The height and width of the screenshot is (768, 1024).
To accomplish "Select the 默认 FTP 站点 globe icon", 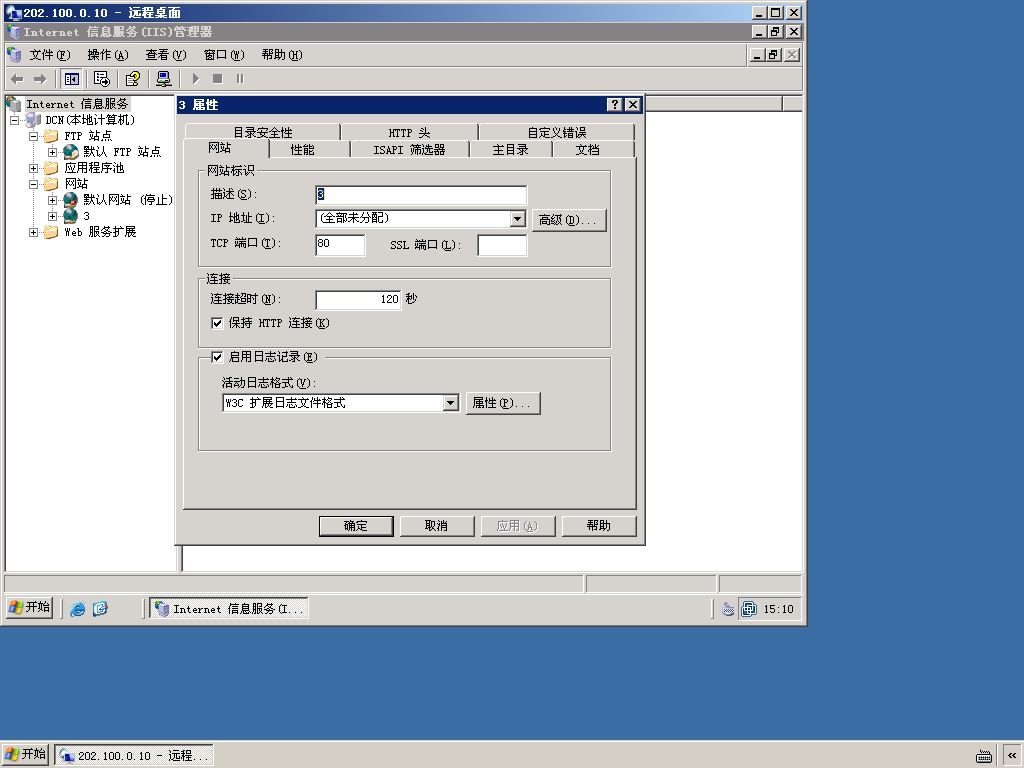I will coord(71,152).
